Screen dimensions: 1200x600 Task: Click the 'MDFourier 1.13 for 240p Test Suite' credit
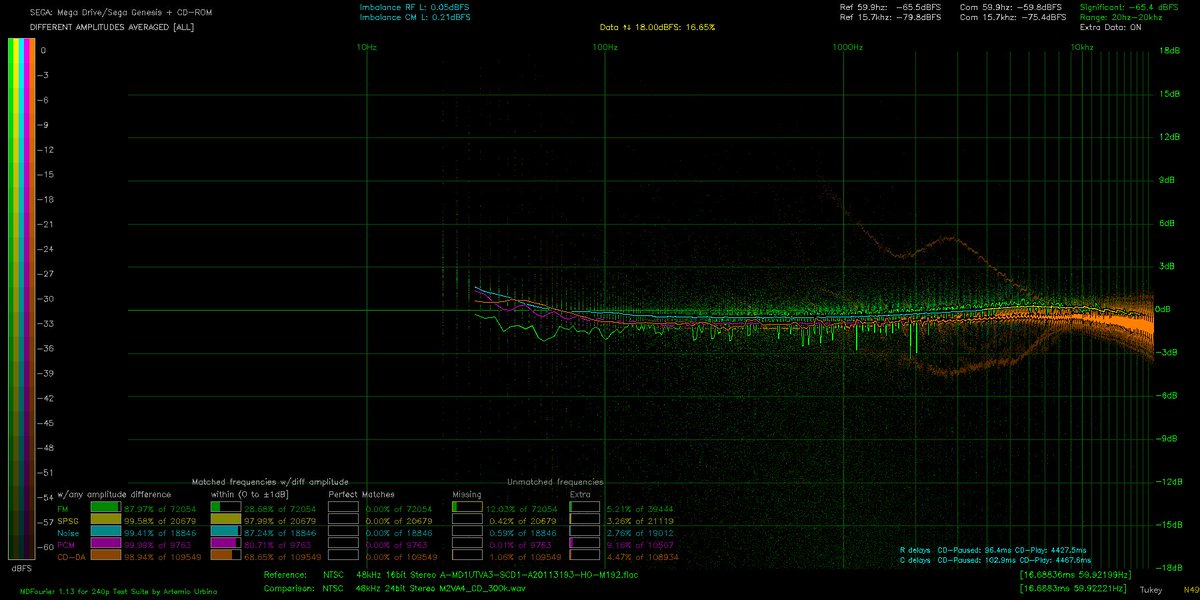[x=117, y=591]
